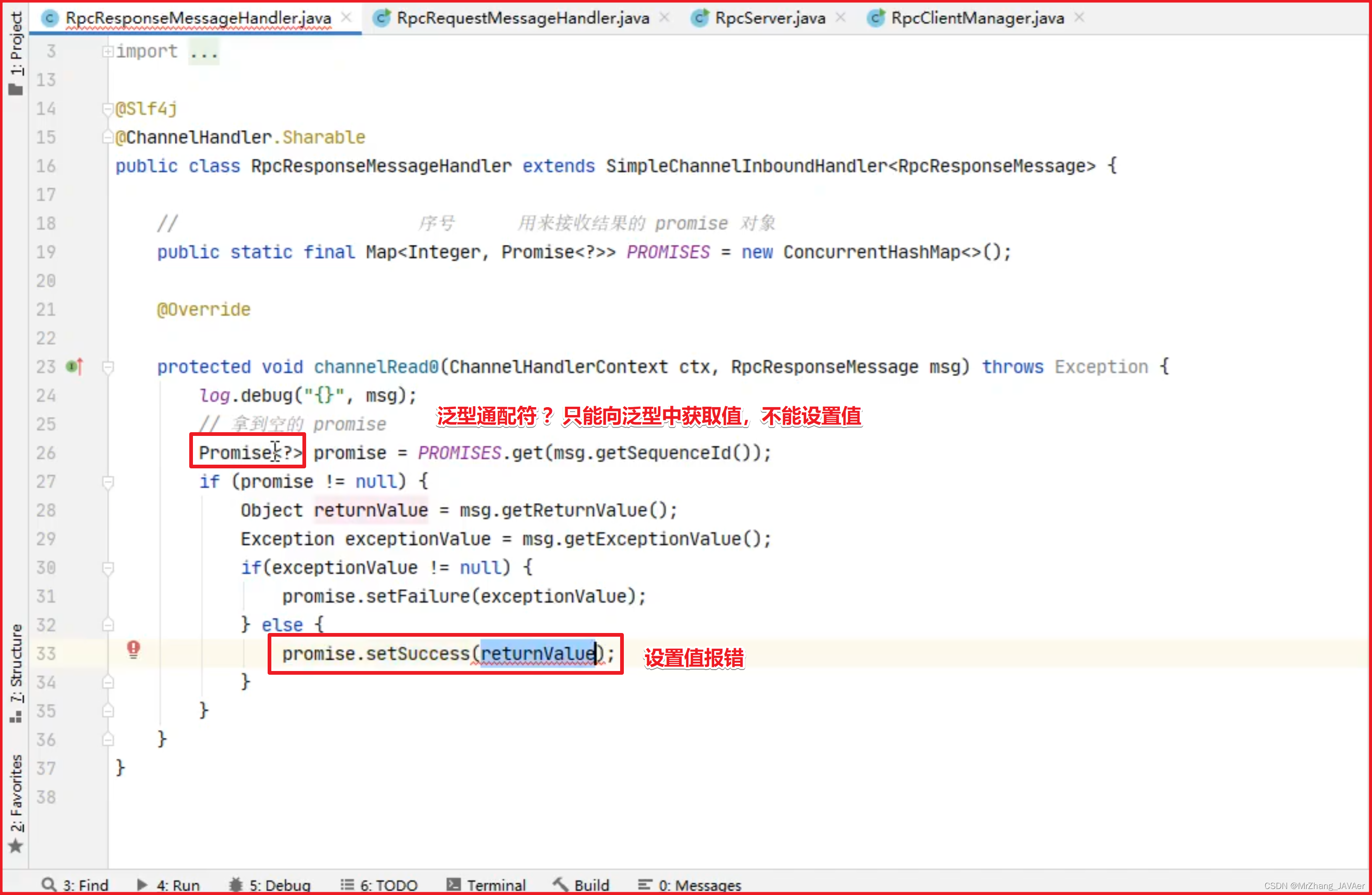1372x895 pixels.
Task: Click the Sharable annotation text
Action: click(x=323, y=138)
